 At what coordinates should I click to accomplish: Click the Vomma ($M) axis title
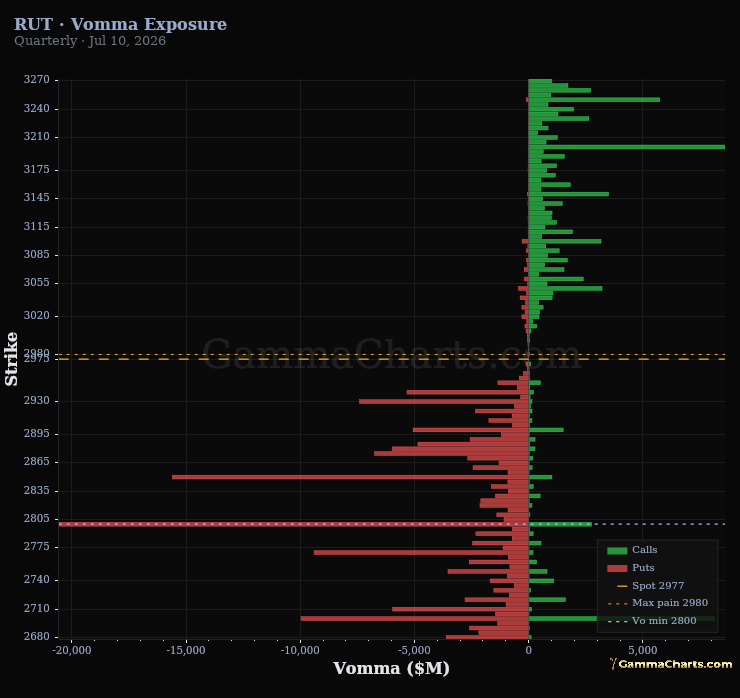coord(391,668)
